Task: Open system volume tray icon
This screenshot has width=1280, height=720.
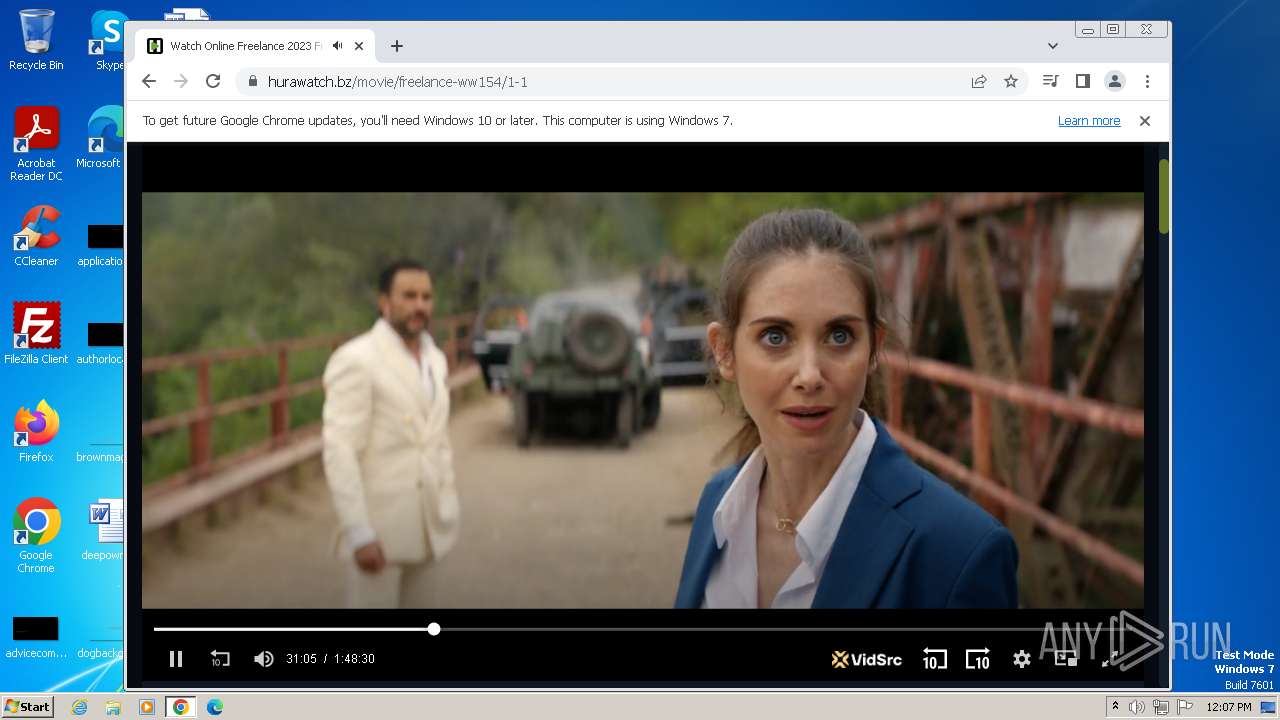Action: coord(1137,707)
